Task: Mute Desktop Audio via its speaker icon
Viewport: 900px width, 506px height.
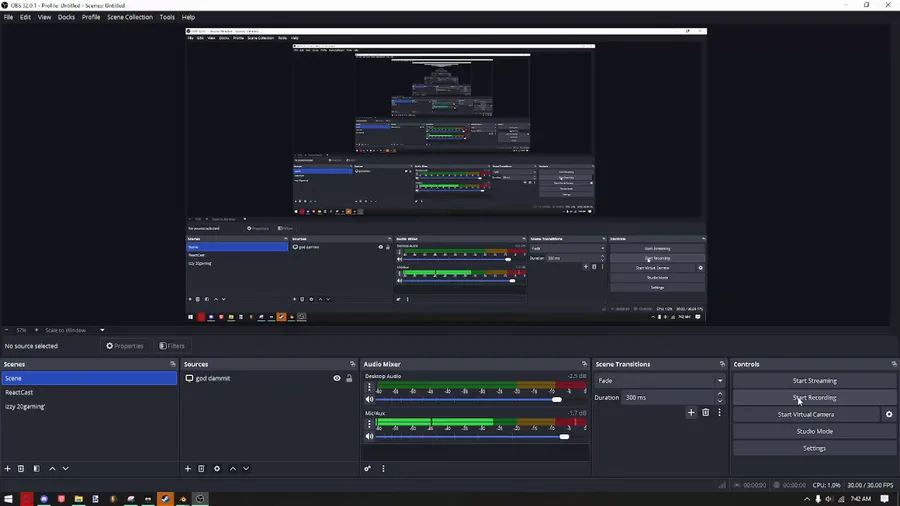Action: 370,399
